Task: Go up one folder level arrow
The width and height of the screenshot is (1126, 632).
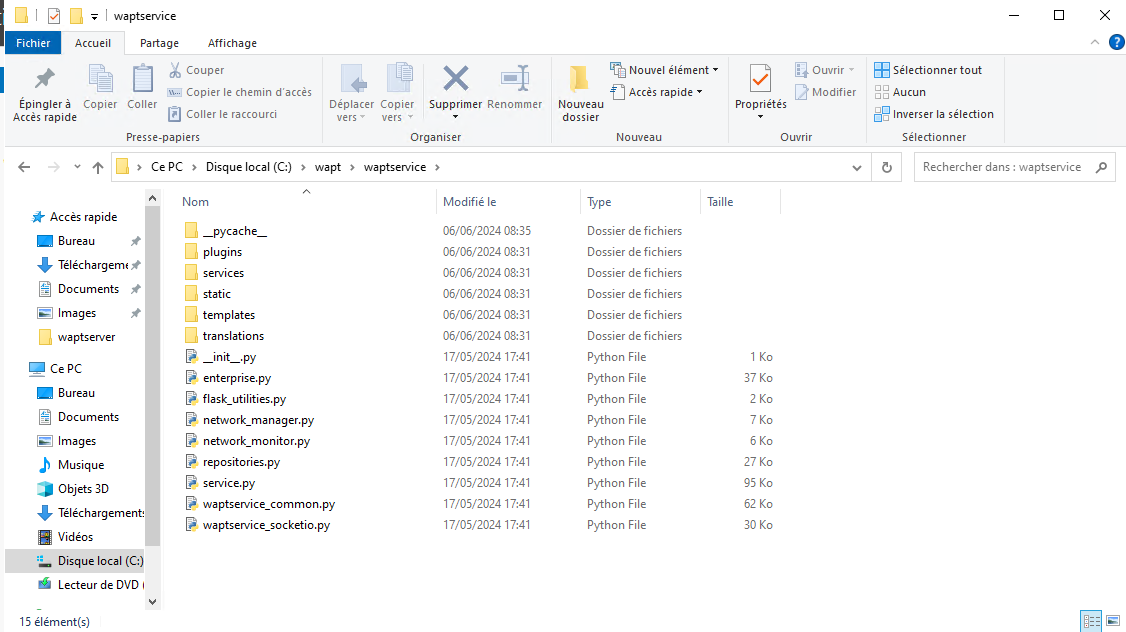Action: [98, 167]
